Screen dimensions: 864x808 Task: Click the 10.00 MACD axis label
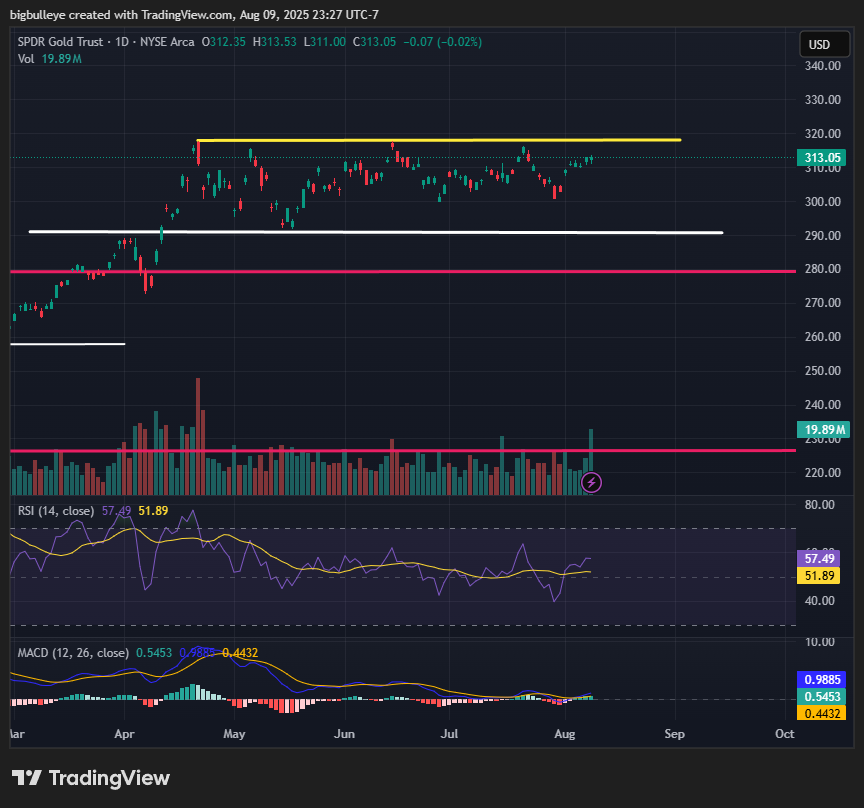pyautogui.click(x=819, y=642)
